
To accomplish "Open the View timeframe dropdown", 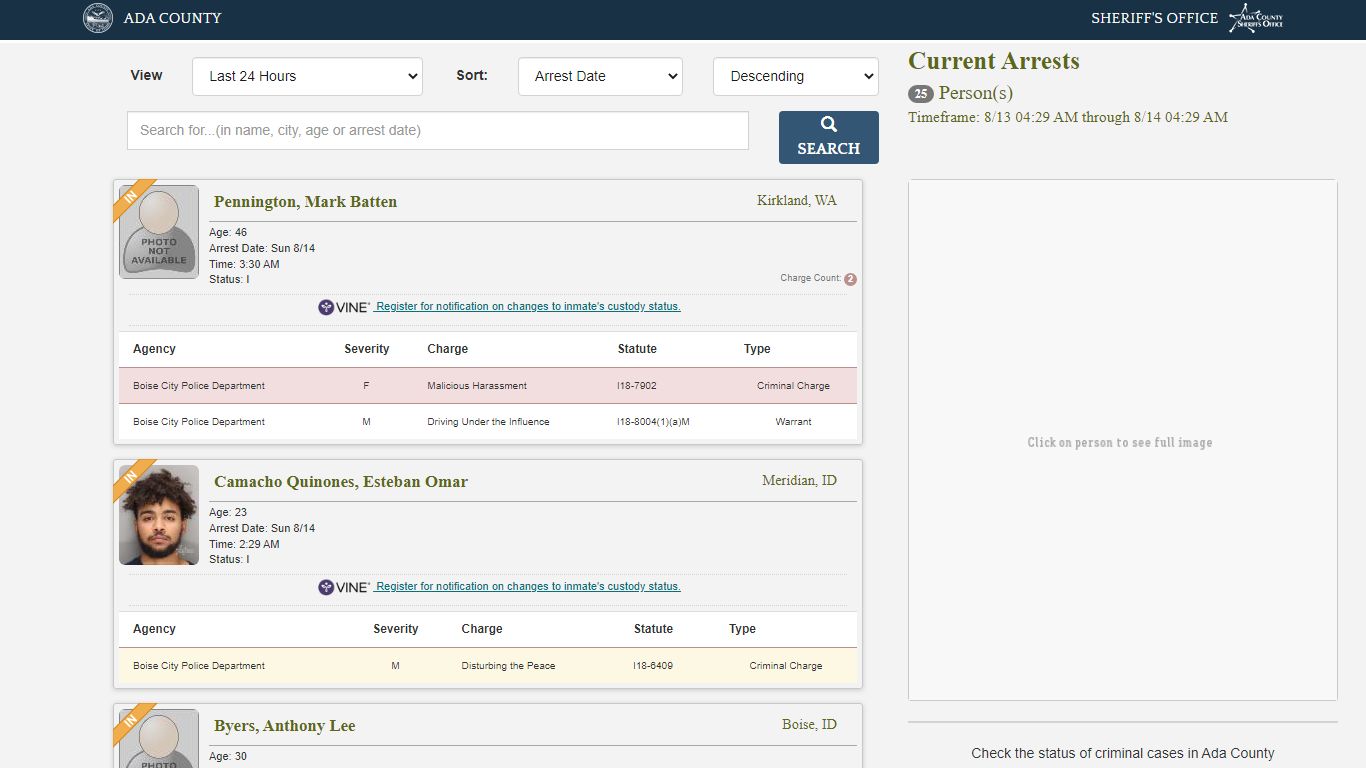I will pyautogui.click(x=307, y=76).
